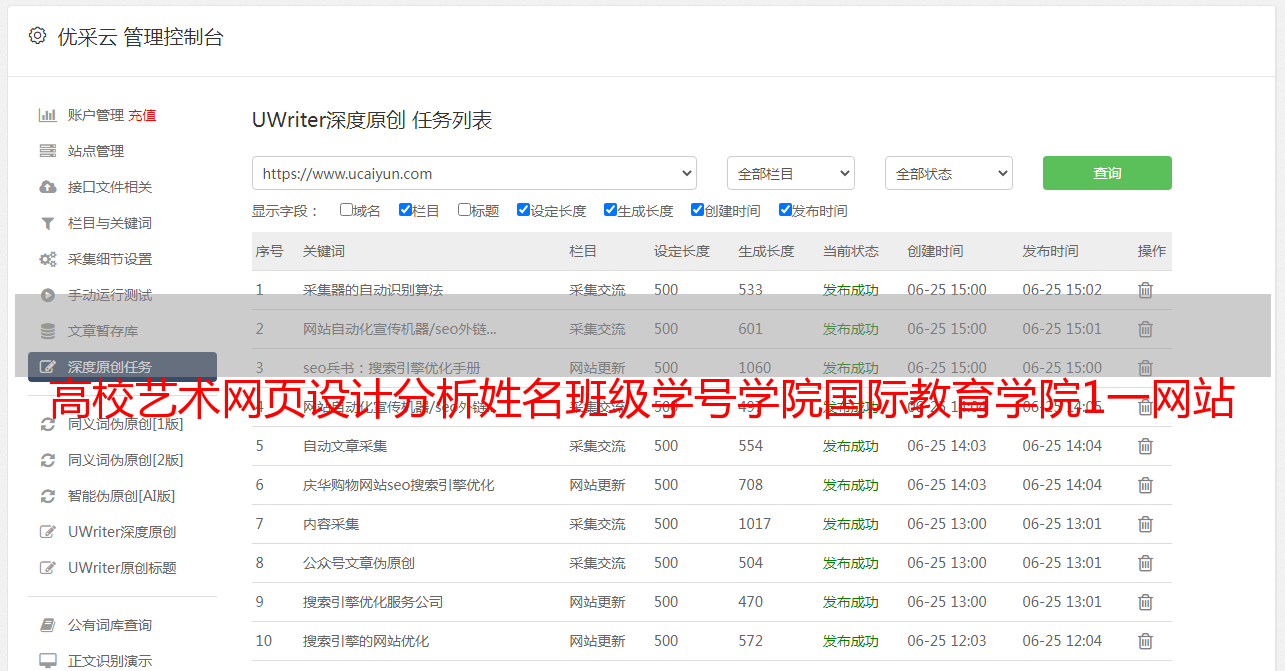
Task: Click the gears icon for 采集细节设置
Action: coord(47,259)
